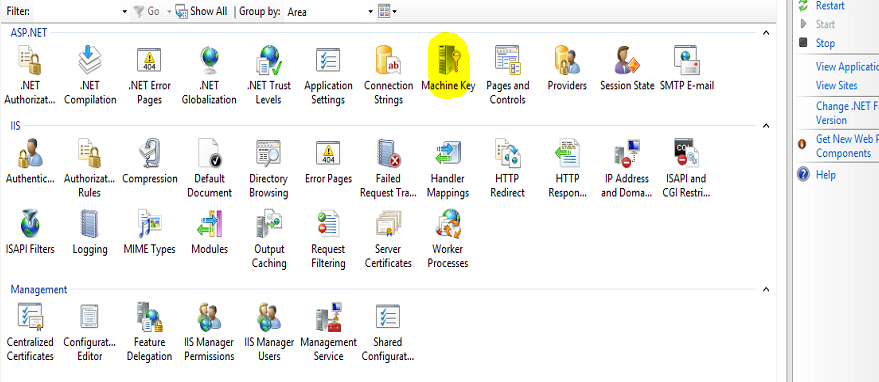879x382 pixels.
Task: Open HTTP Response Headers feature
Action: 567,169
